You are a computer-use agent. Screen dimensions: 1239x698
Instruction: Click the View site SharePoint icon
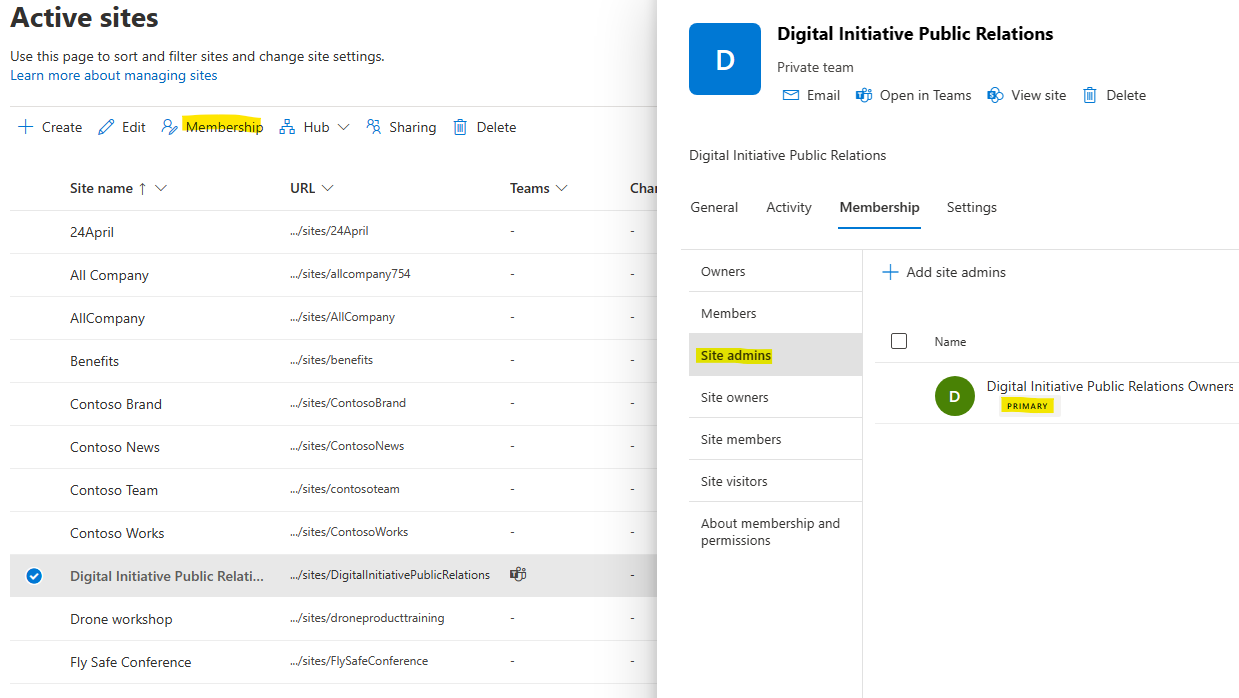click(x=995, y=95)
